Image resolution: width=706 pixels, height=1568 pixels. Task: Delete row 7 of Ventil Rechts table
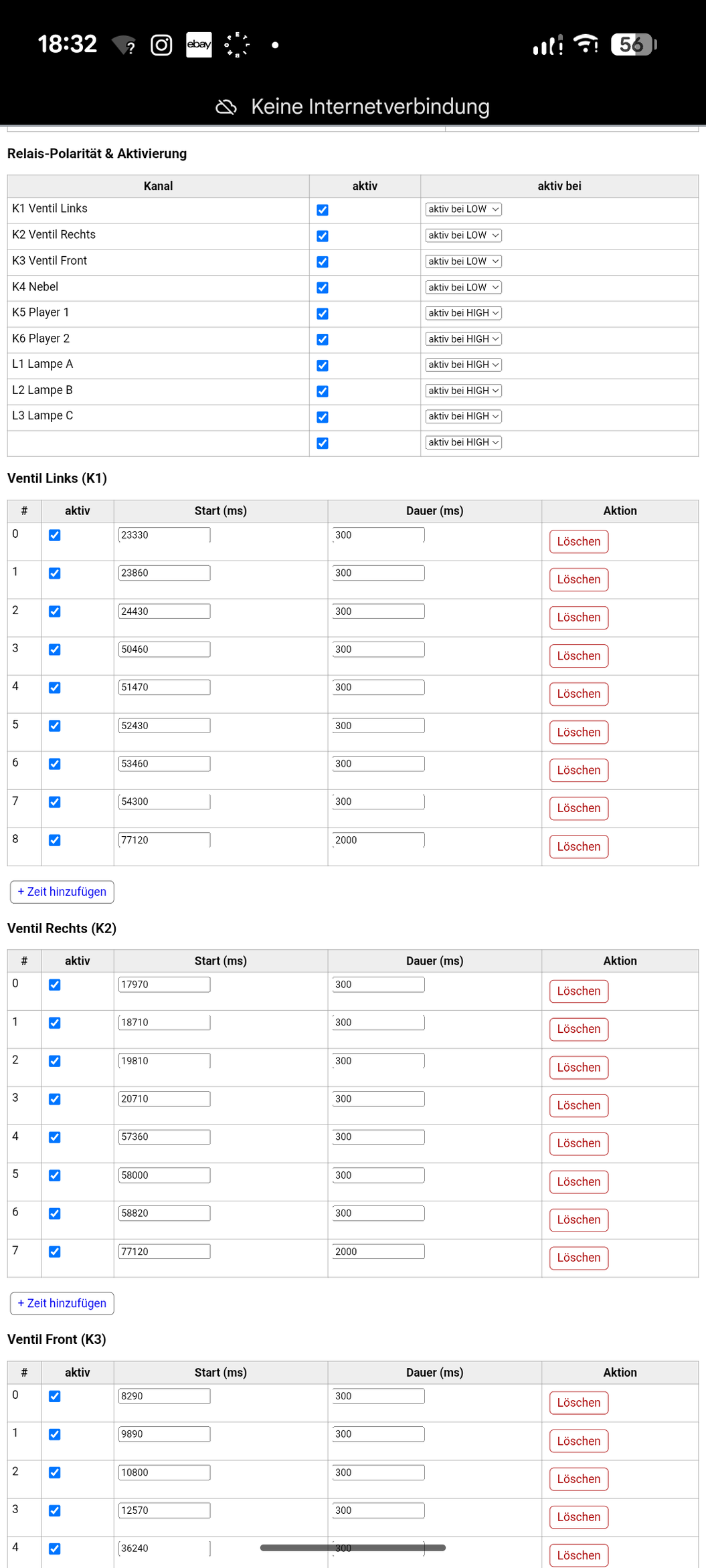(578, 1258)
